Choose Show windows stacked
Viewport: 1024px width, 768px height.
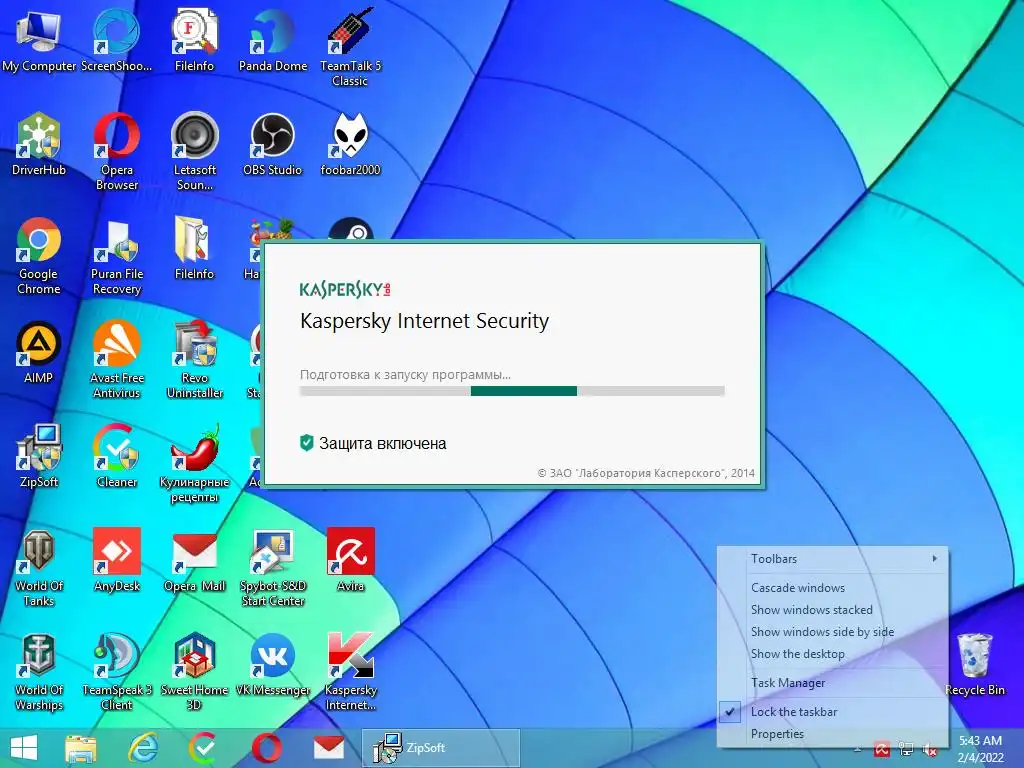click(x=833, y=609)
